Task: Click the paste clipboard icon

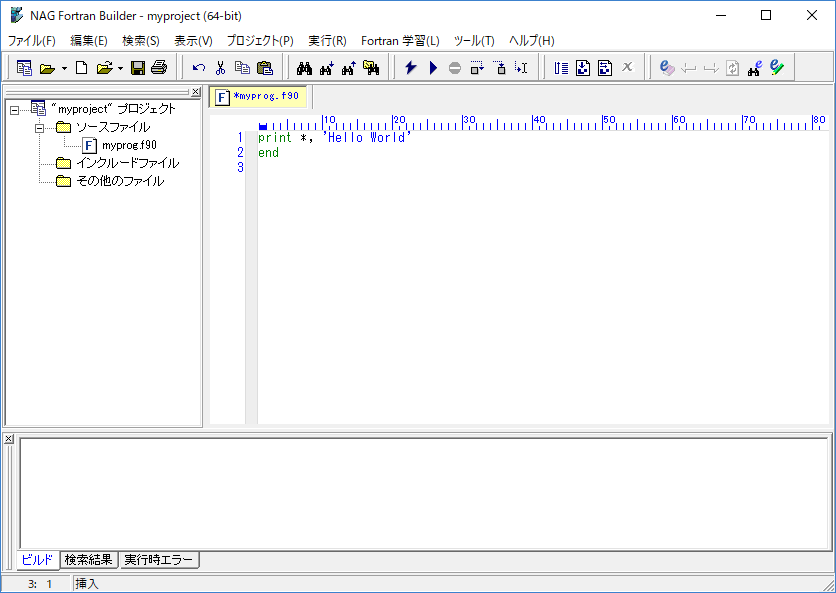Action: pos(264,68)
